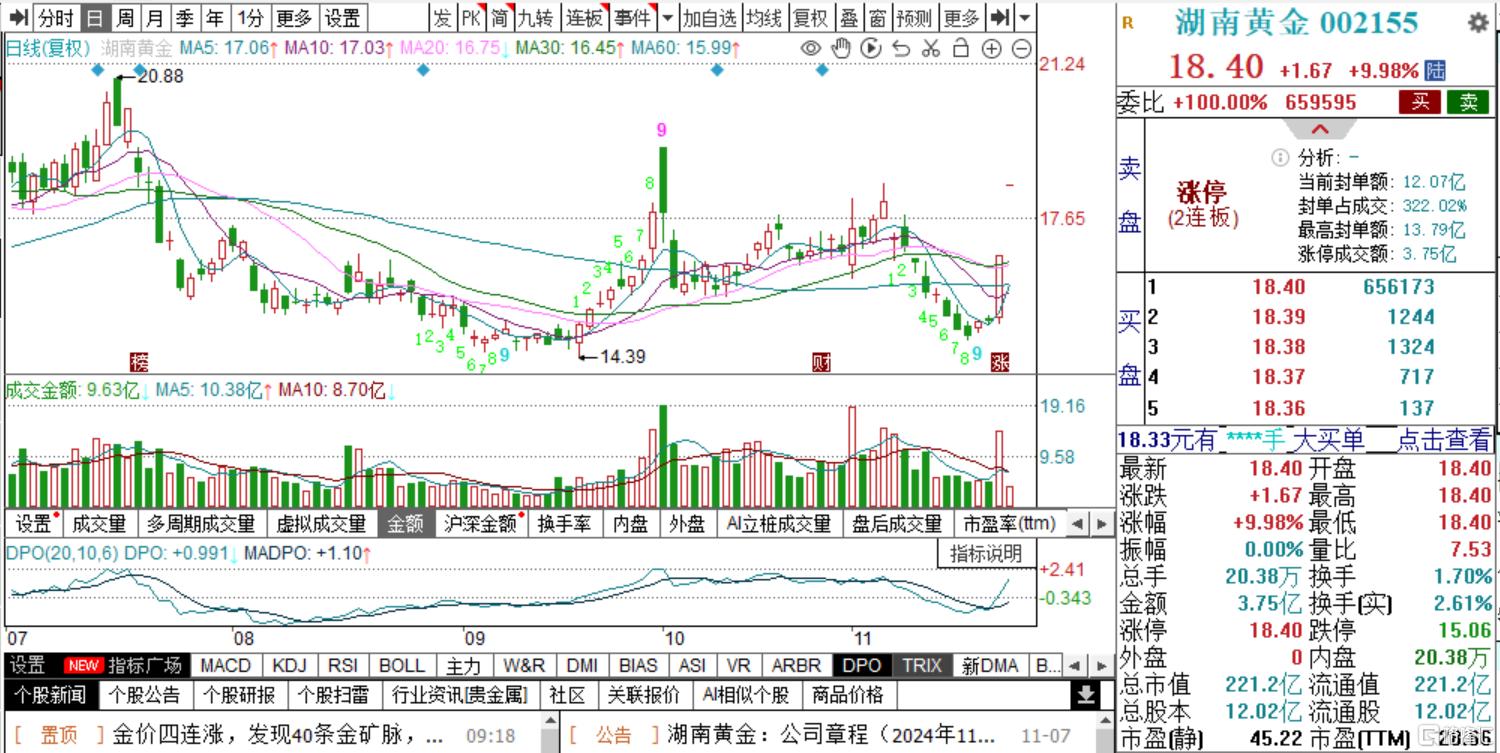Click the PK compare toolbar button
This screenshot has width=1500, height=753.
pos(472,17)
